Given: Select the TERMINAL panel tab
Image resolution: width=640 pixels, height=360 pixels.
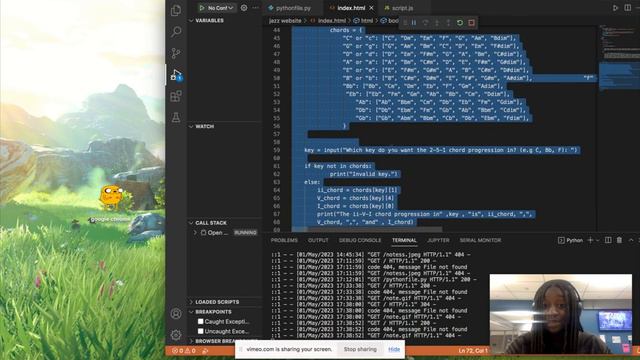Looking at the screenshot, I should 404,240.
